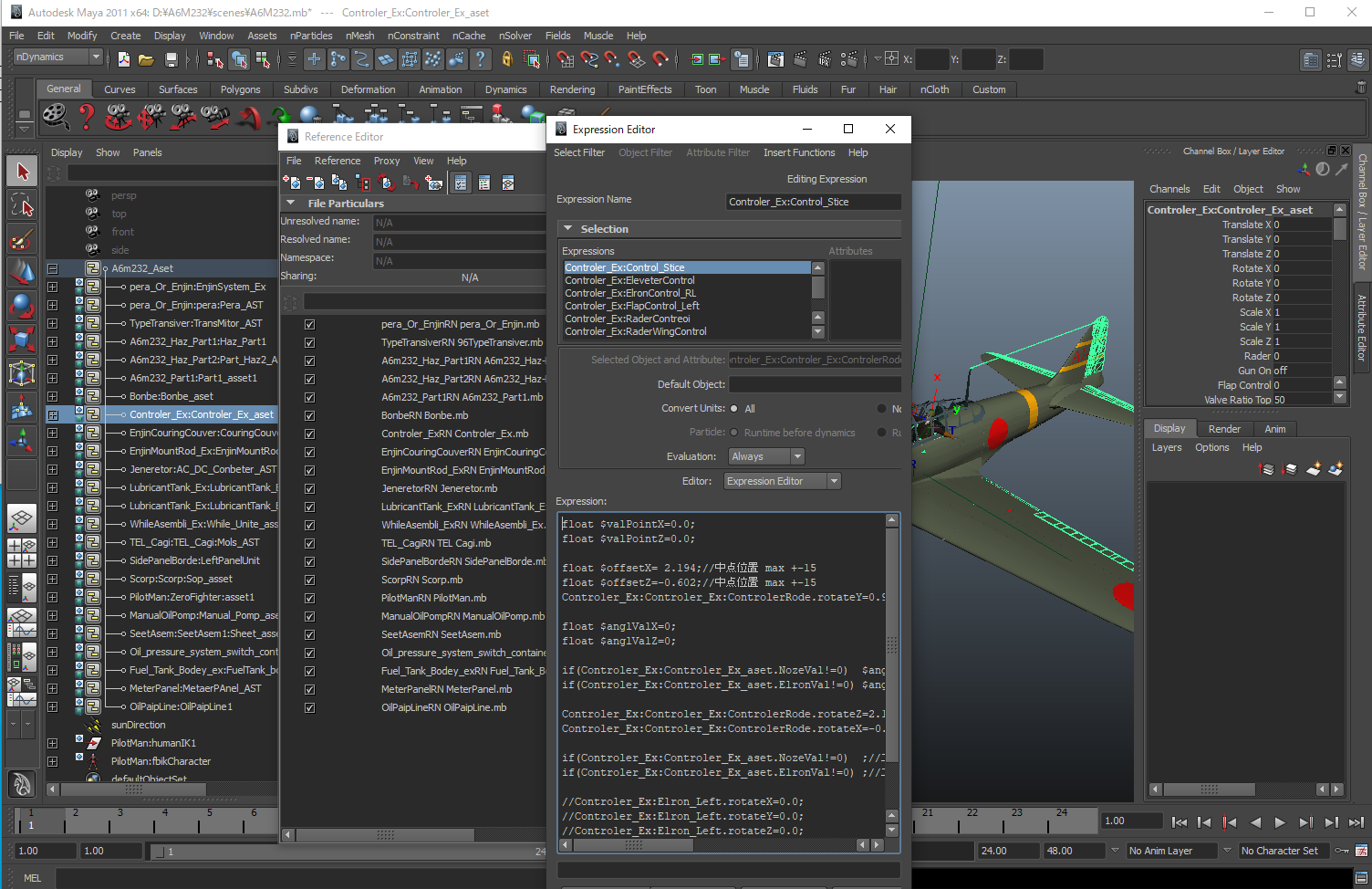Image resolution: width=1372 pixels, height=889 pixels.
Task: Collapse the Selection section
Action: pos(567,229)
